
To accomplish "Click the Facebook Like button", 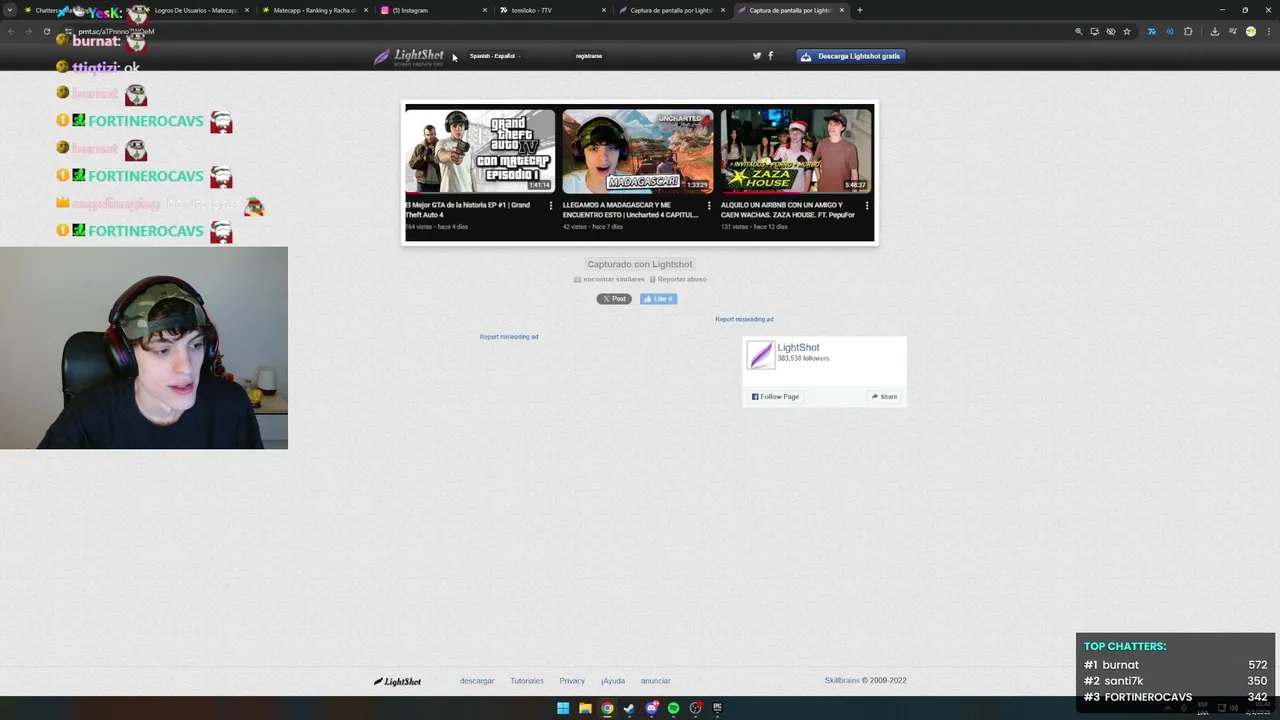I will pos(658,299).
